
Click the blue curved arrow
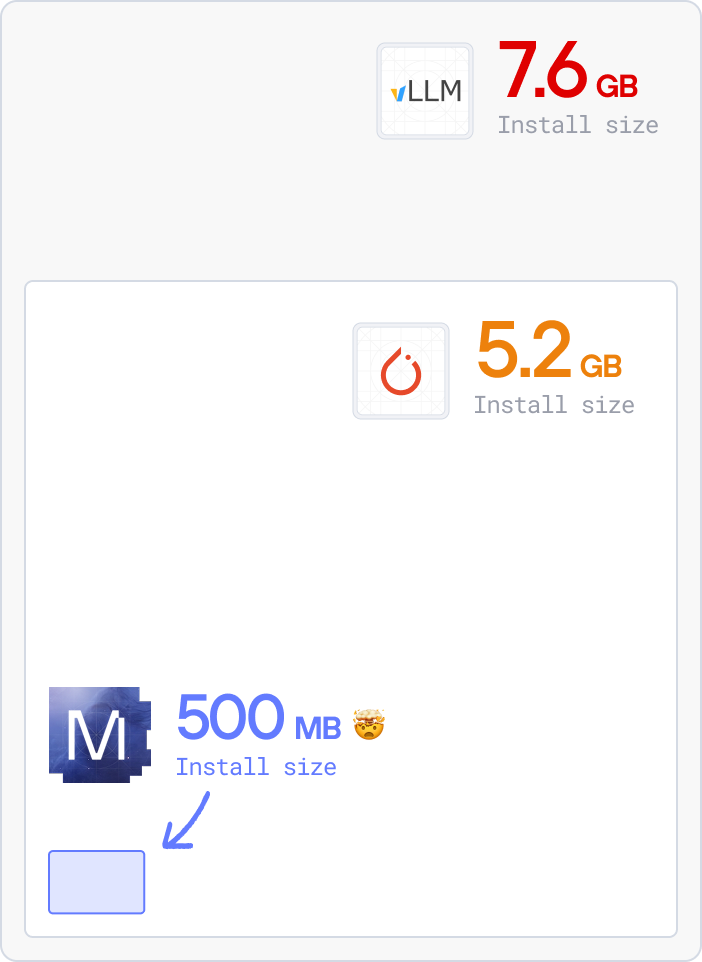point(186,820)
